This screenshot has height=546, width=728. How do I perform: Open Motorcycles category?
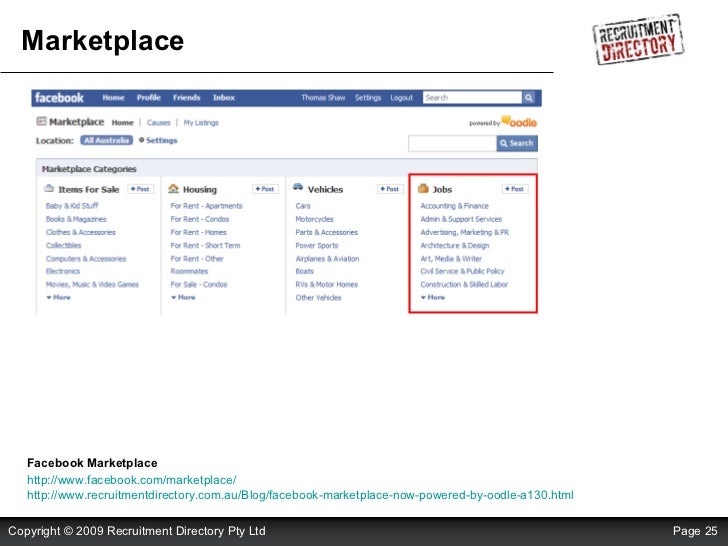coord(314,219)
